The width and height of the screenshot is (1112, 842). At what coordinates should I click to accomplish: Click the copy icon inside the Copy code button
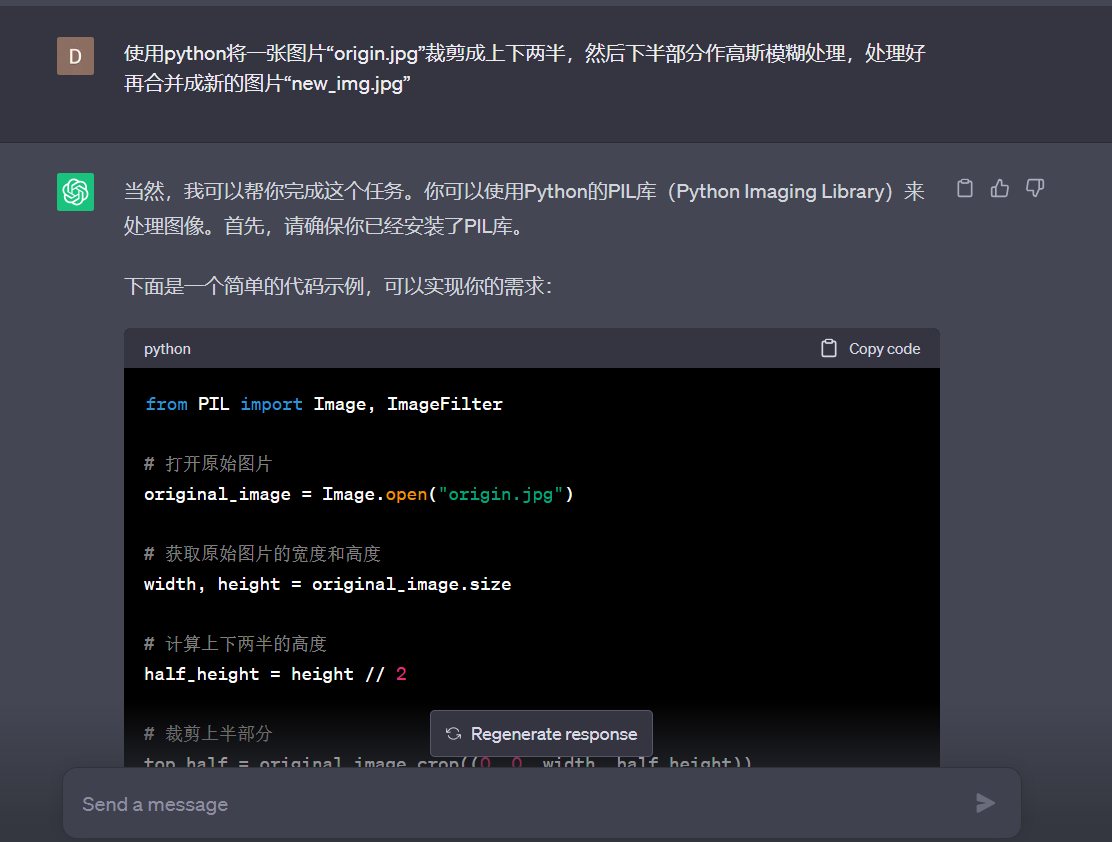click(829, 348)
